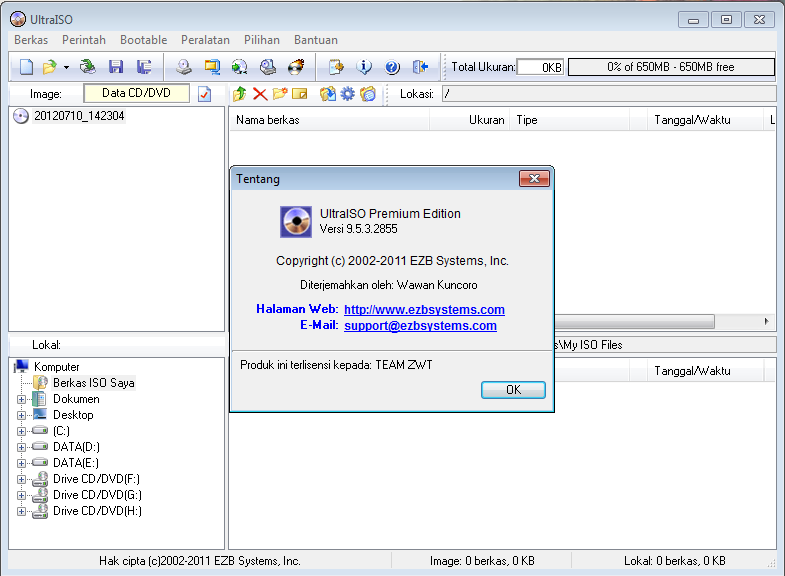Sort by Nama berkas column header

(329, 120)
